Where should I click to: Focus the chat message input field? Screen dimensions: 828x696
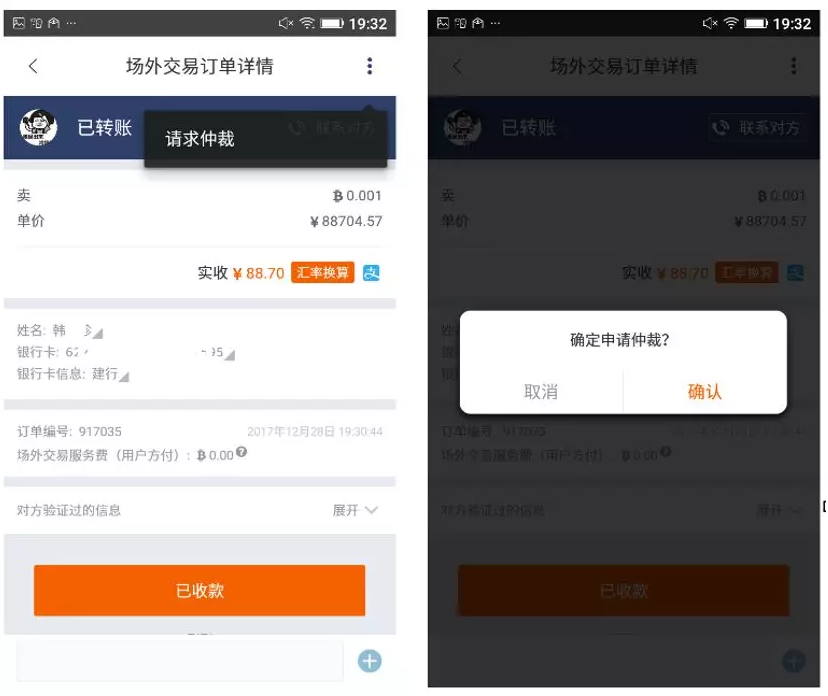pos(180,661)
